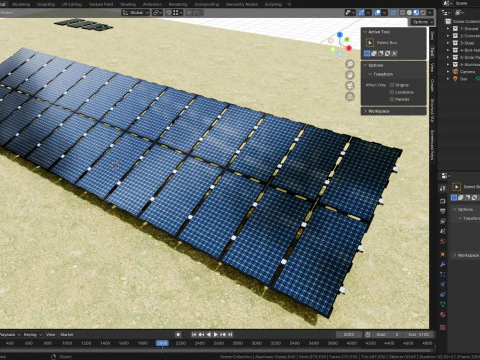Switch to rendered viewport shading
480x360 pixels.
click(423, 13)
